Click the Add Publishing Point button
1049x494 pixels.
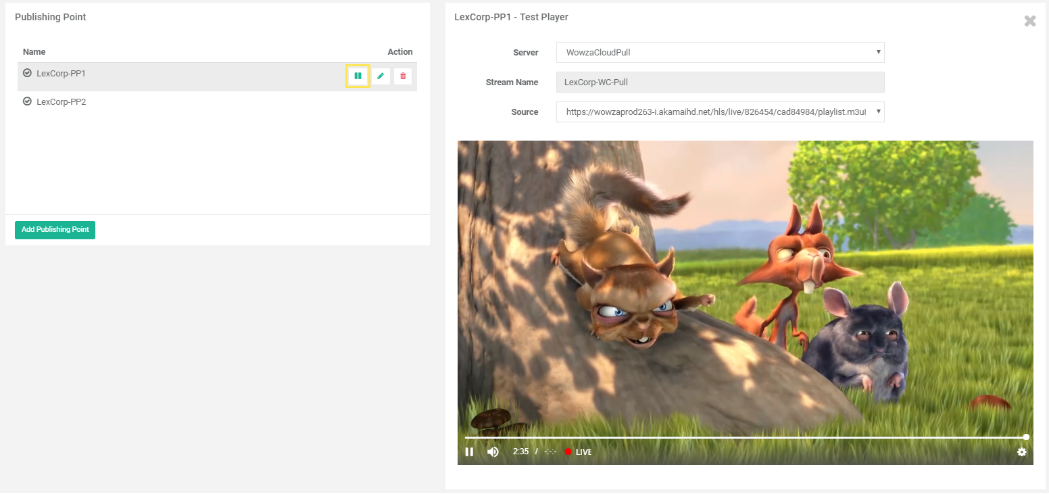coord(55,230)
